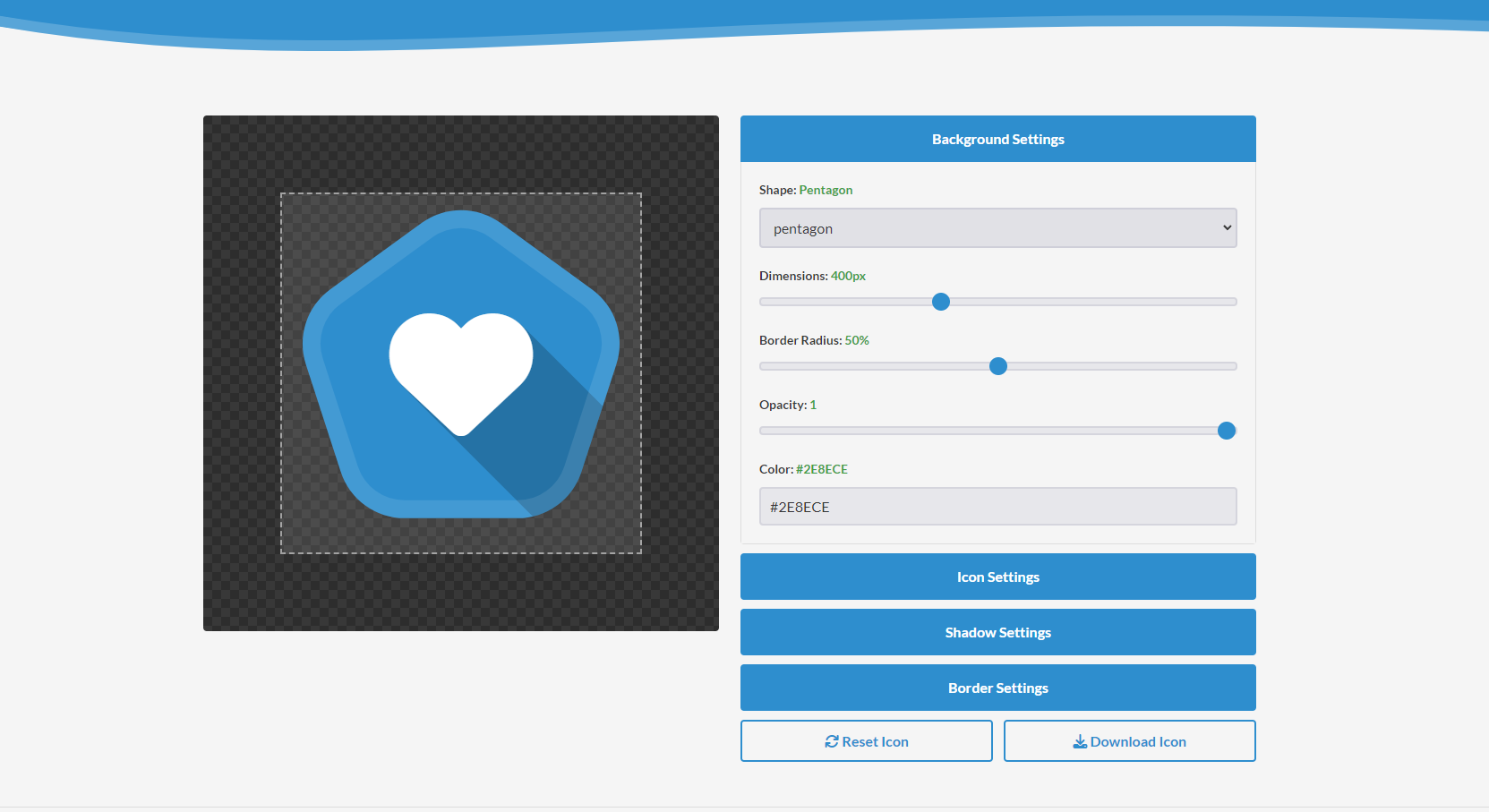Image resolution: width=1489 pixels, height=812 pixels.
Task: Click the Reset Icon button
Action: 866,741
